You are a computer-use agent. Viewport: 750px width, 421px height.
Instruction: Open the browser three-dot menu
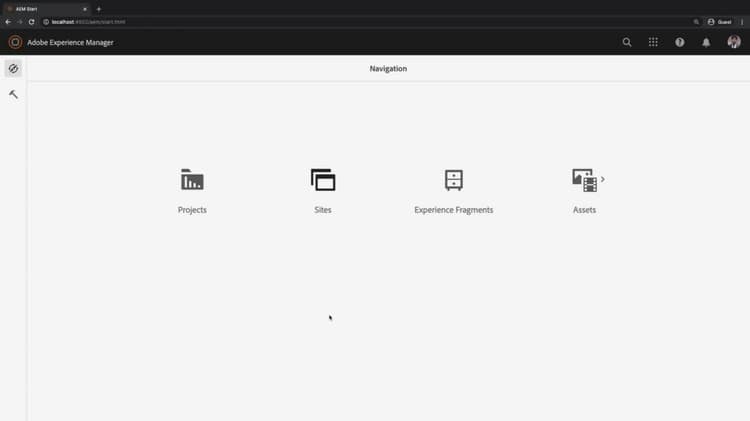742,22
